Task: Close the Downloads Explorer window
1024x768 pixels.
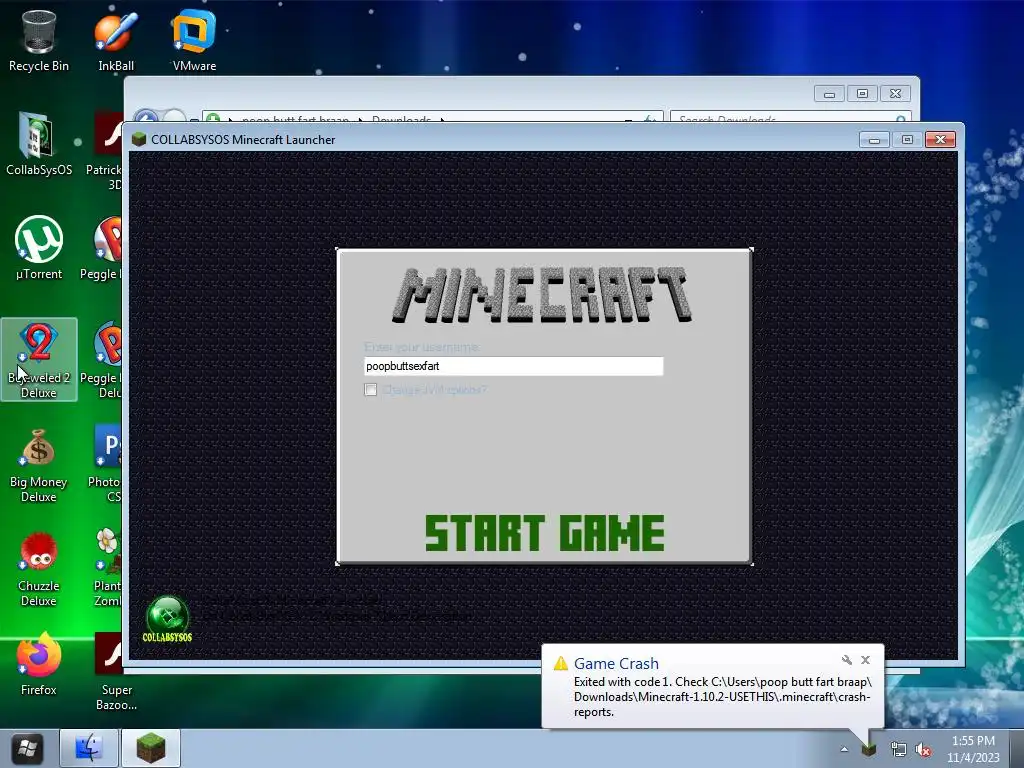Action: [895, 94]
